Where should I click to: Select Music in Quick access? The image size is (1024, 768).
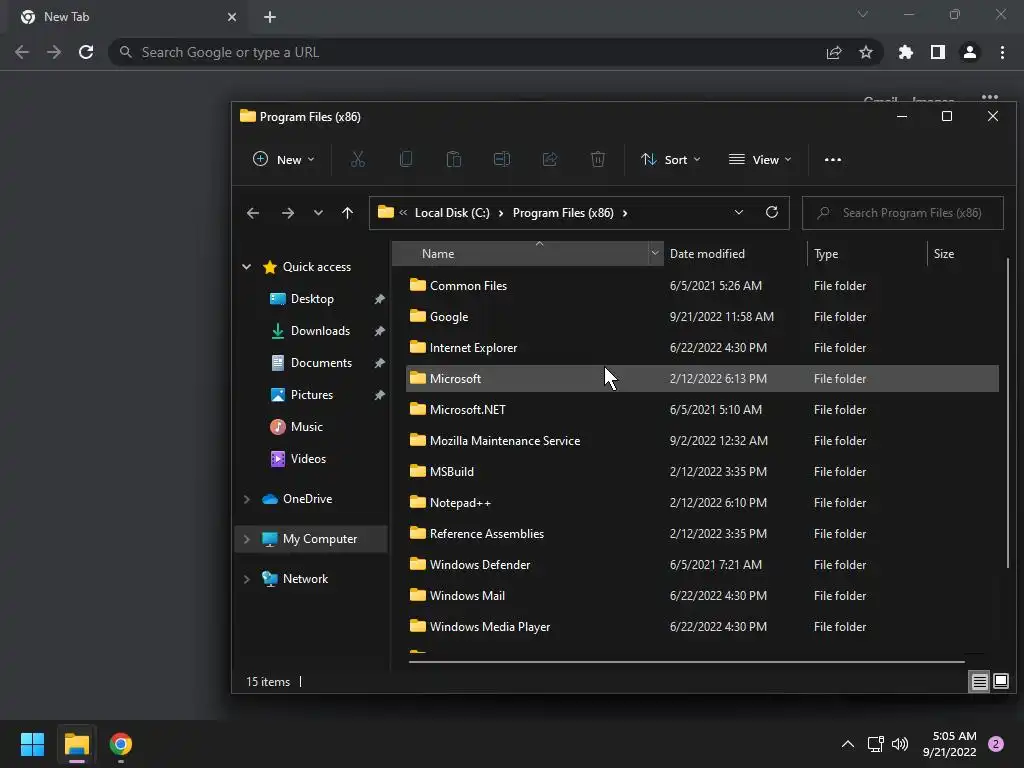tap(306, 426)
